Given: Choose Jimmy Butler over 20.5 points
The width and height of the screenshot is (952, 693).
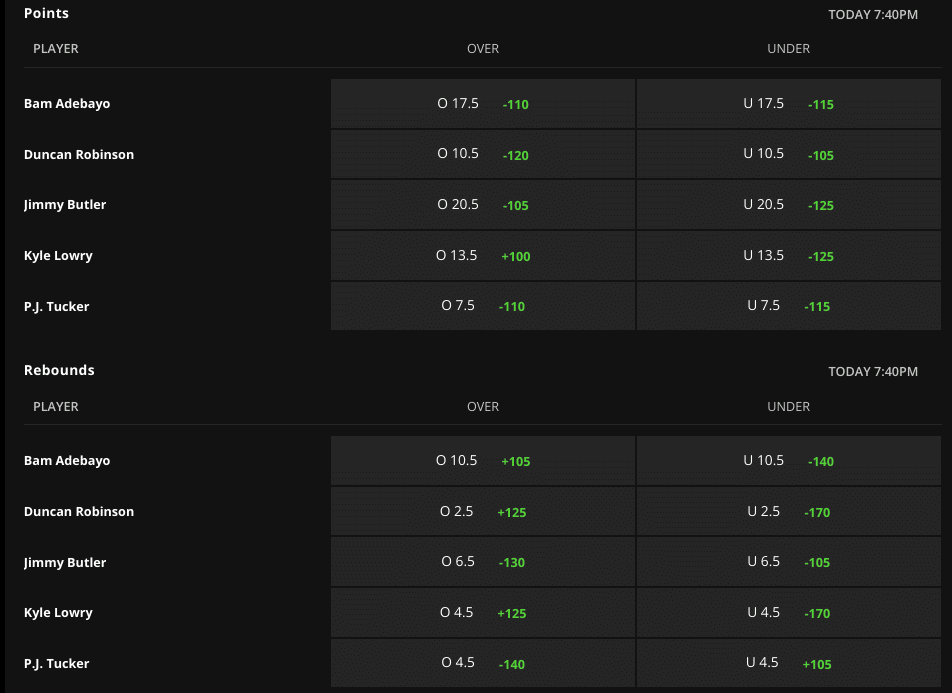Looking at the screenshot, I should coord(483,205).
